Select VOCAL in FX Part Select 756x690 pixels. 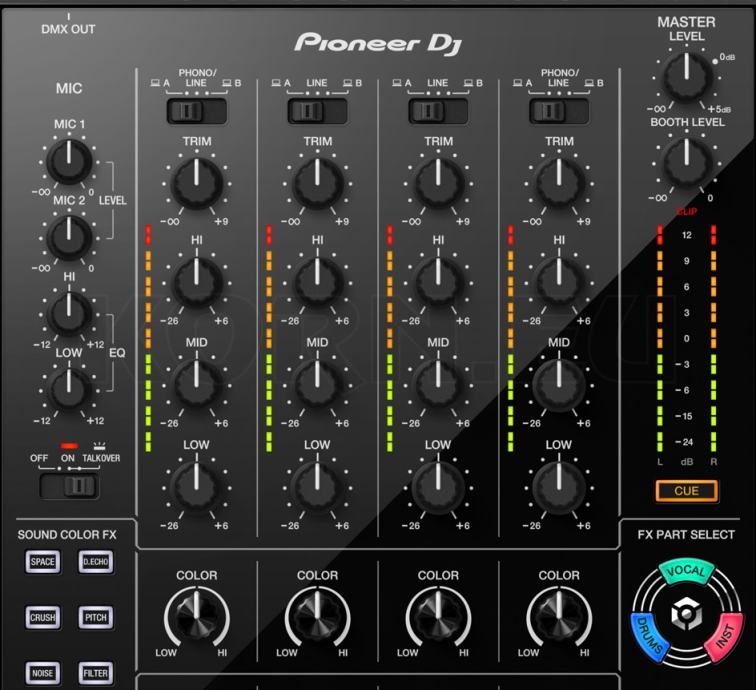pos(686,572)
